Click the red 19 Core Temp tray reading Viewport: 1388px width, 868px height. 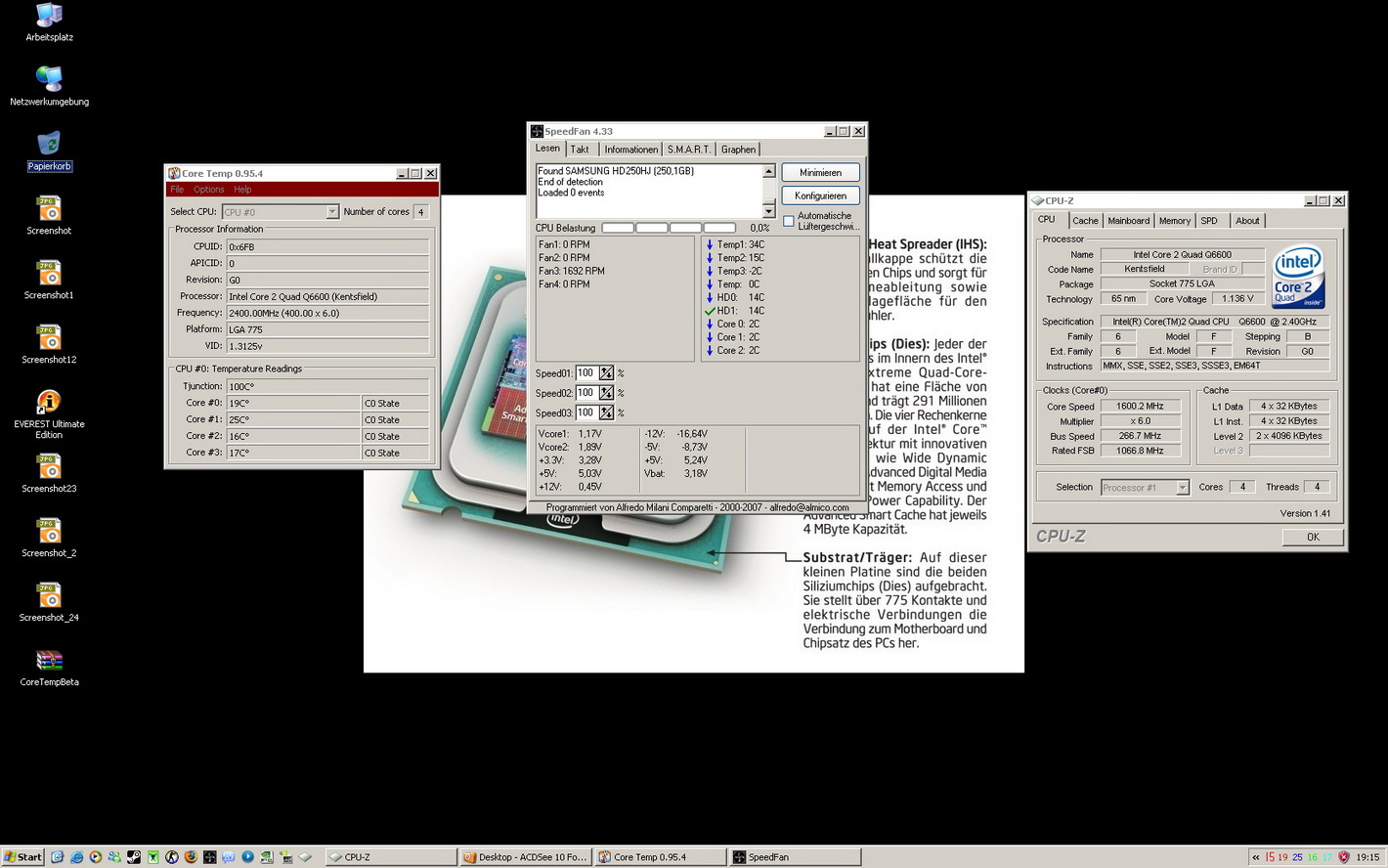(1282, 857)
